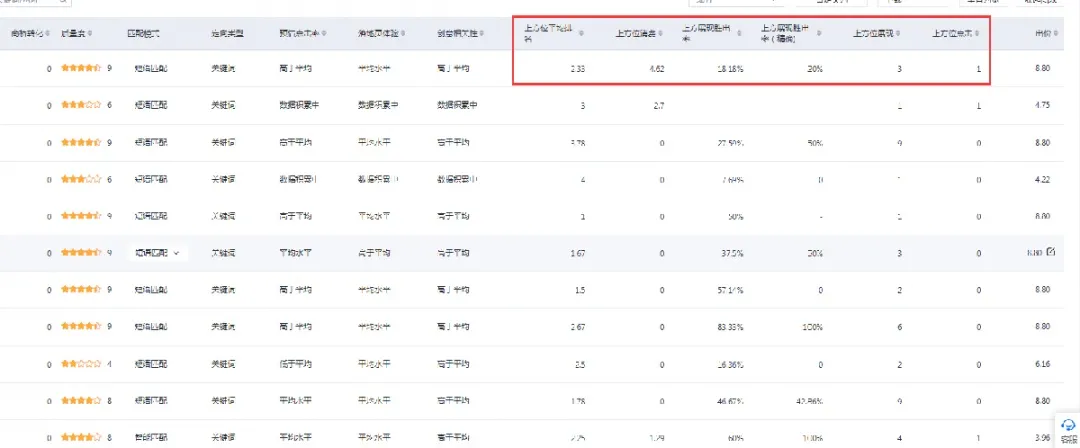Sort by the 商桥转化 column arrow icon
This screenshot has height=448, width=1080.
(x=48, y=33)
